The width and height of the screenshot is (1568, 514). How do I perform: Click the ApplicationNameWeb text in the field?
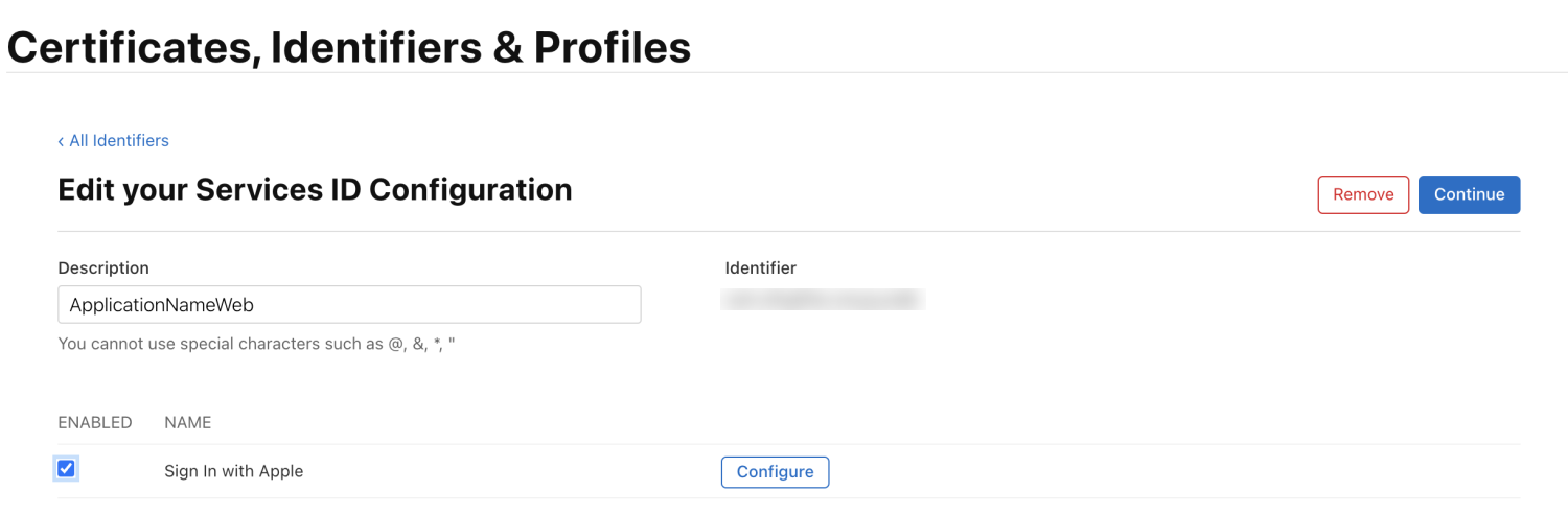click(161, 305)
